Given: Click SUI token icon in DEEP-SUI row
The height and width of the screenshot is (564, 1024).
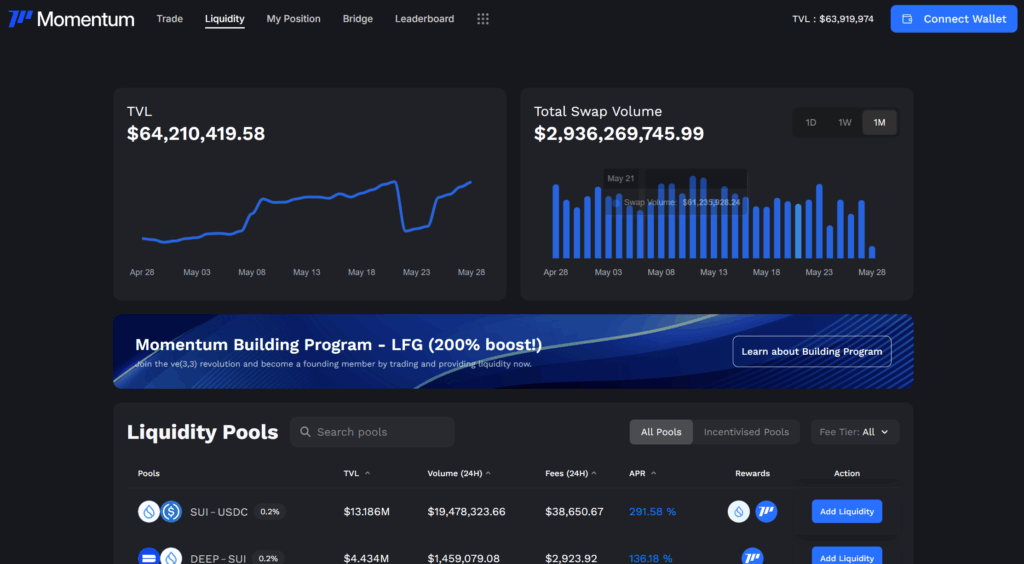Looking at the screenshot, I should (171, 557).
